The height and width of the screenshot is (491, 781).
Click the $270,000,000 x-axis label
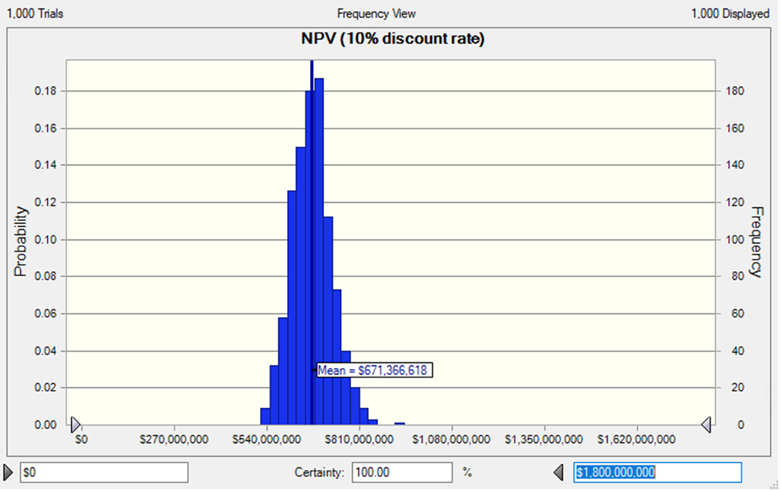pos(174,438)
